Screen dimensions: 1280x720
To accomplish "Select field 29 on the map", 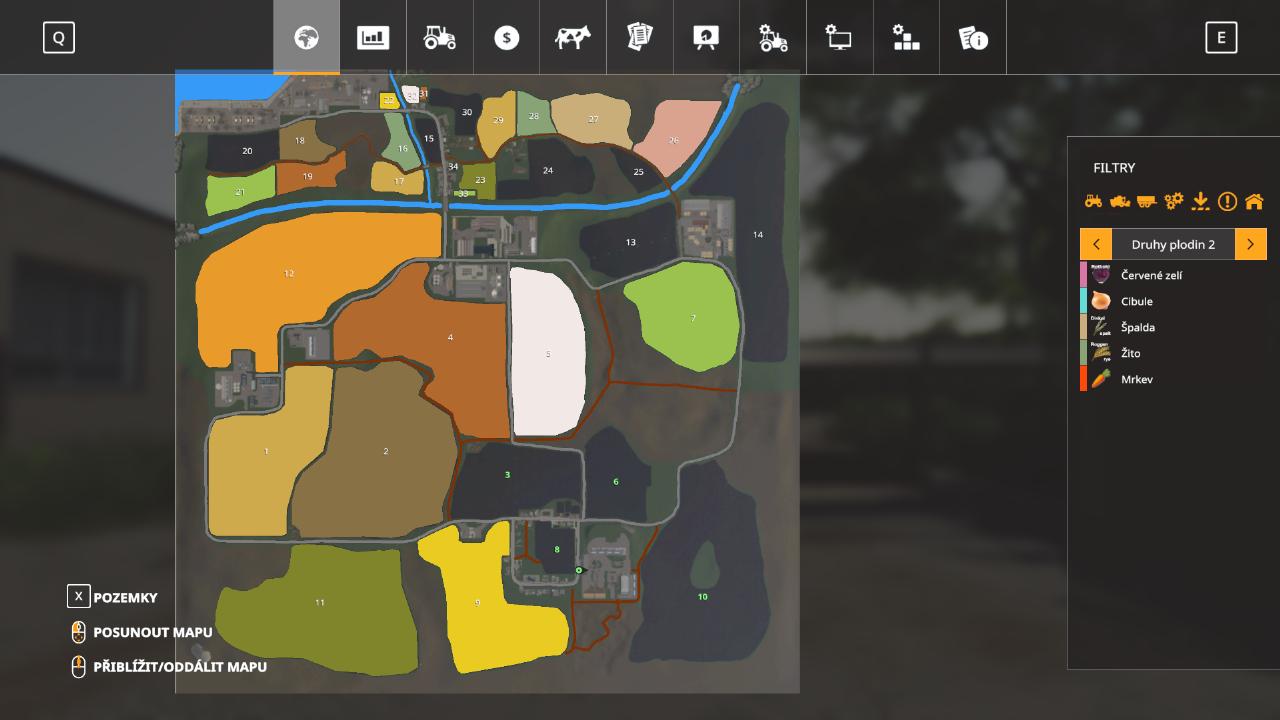I will 498,121.
